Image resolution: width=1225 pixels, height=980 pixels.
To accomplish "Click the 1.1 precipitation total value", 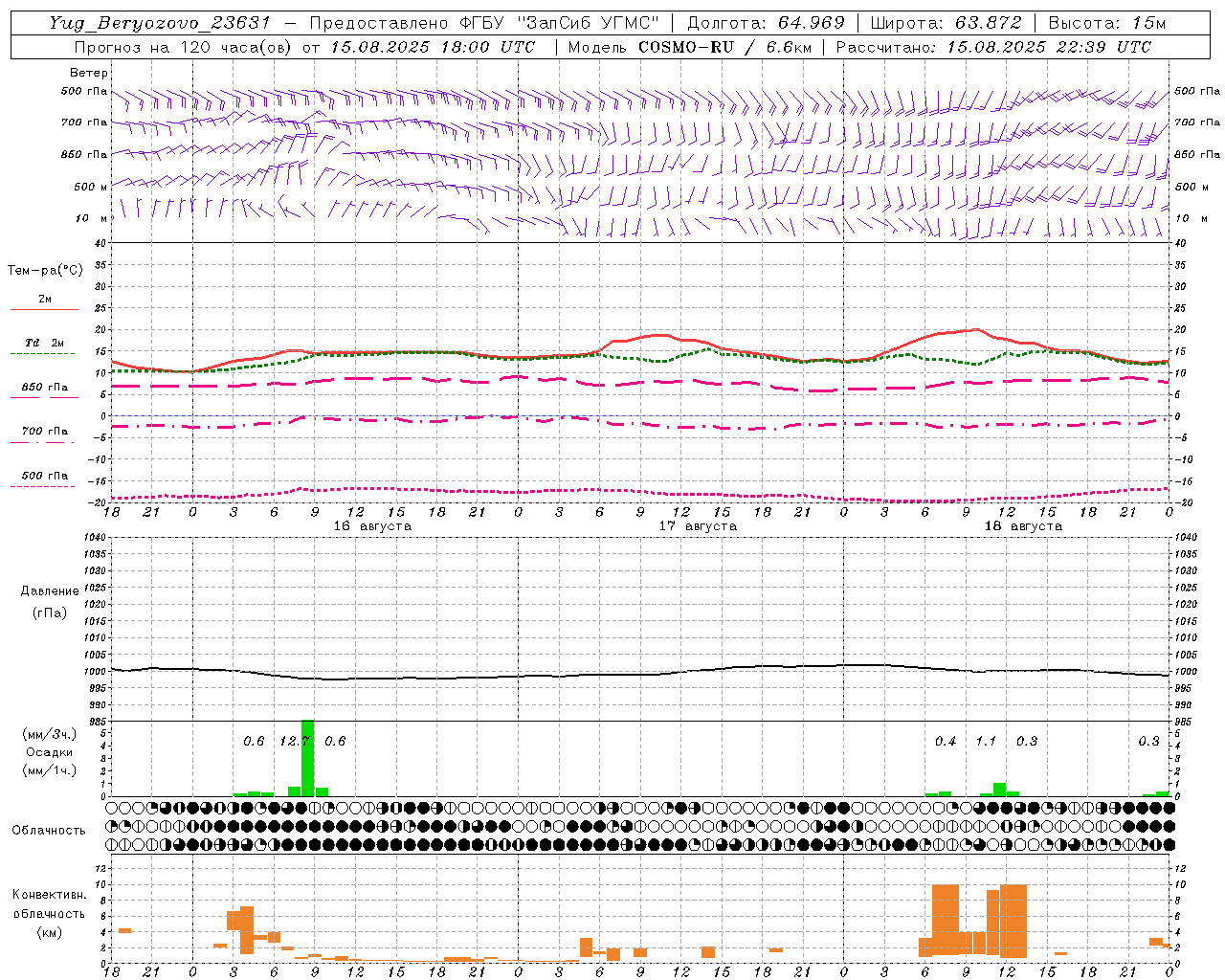I will click(986, 741).
